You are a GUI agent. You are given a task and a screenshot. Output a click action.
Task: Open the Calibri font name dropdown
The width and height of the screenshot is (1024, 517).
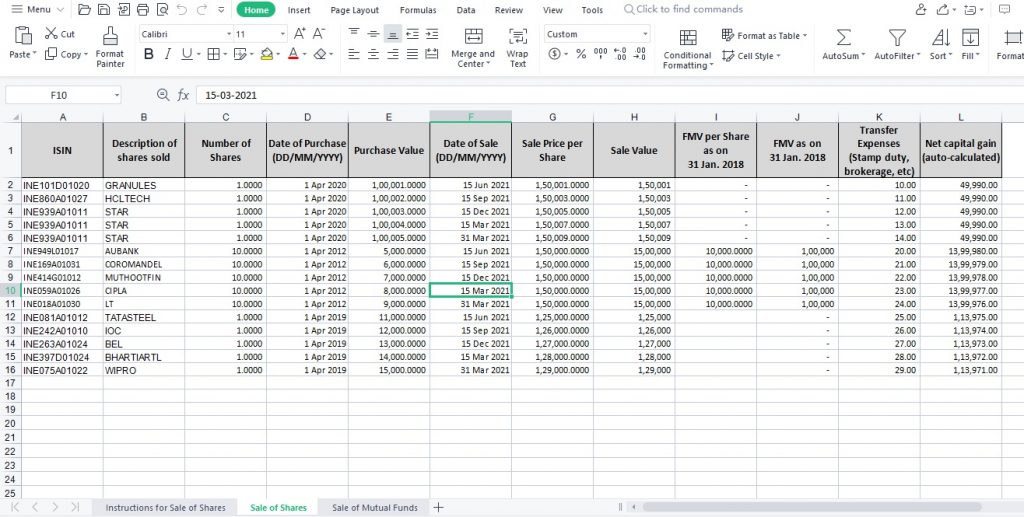pyautogui.click(x=229, y=34)
